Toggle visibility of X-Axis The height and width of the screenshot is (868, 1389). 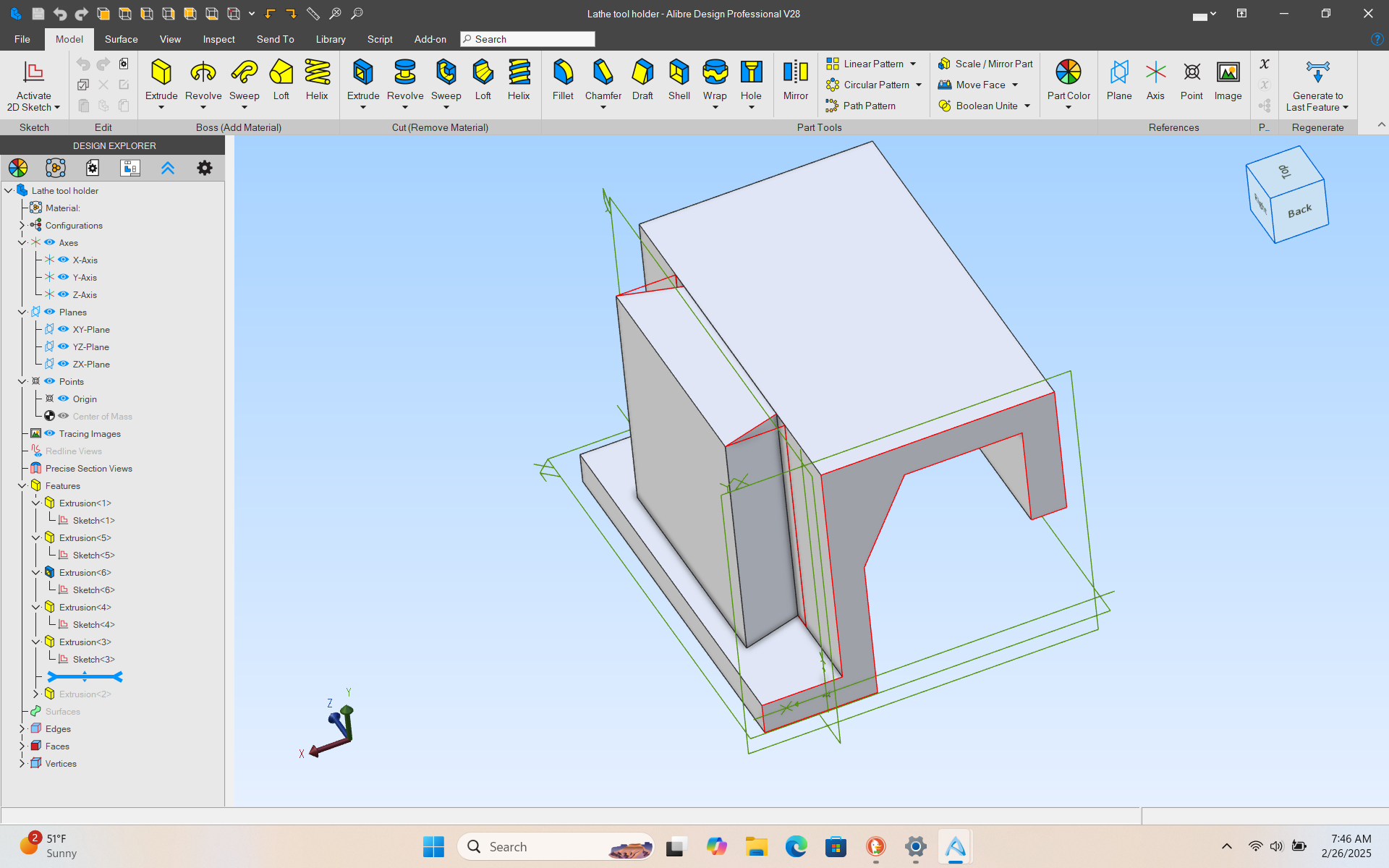coord(64,260)
